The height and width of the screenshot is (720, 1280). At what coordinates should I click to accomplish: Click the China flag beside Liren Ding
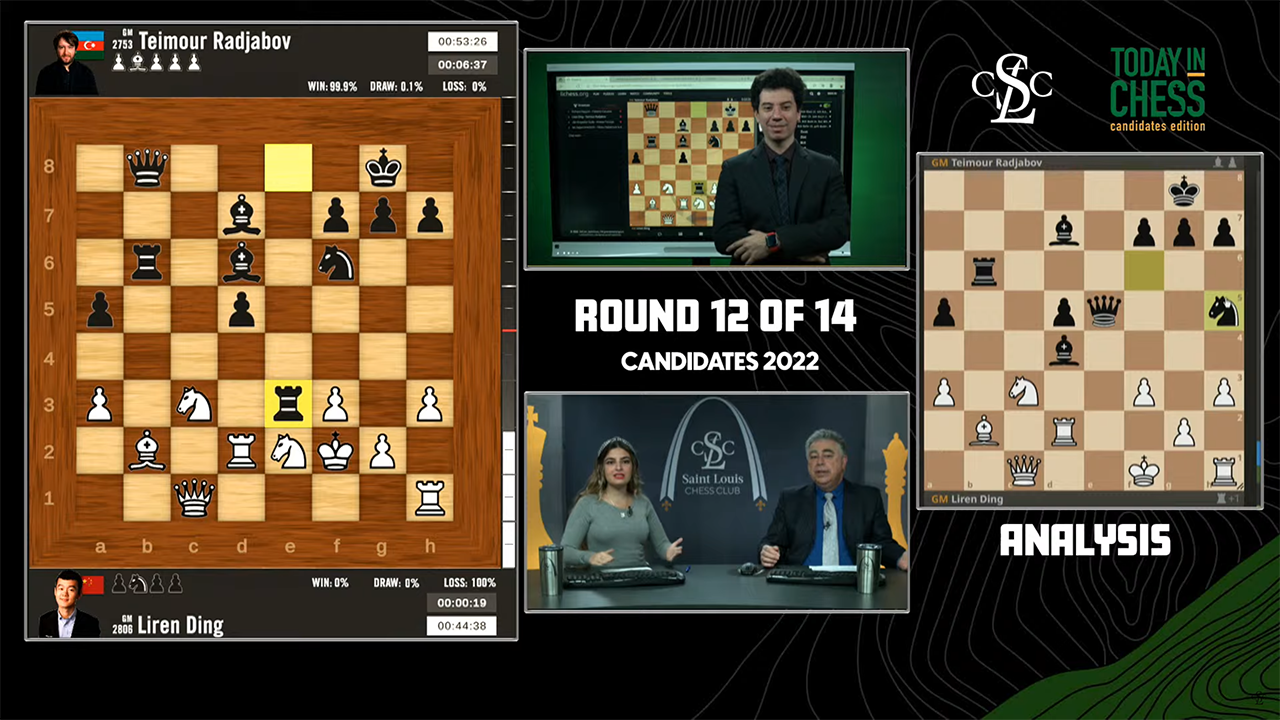pyautogui.click(x=93, y=584)
